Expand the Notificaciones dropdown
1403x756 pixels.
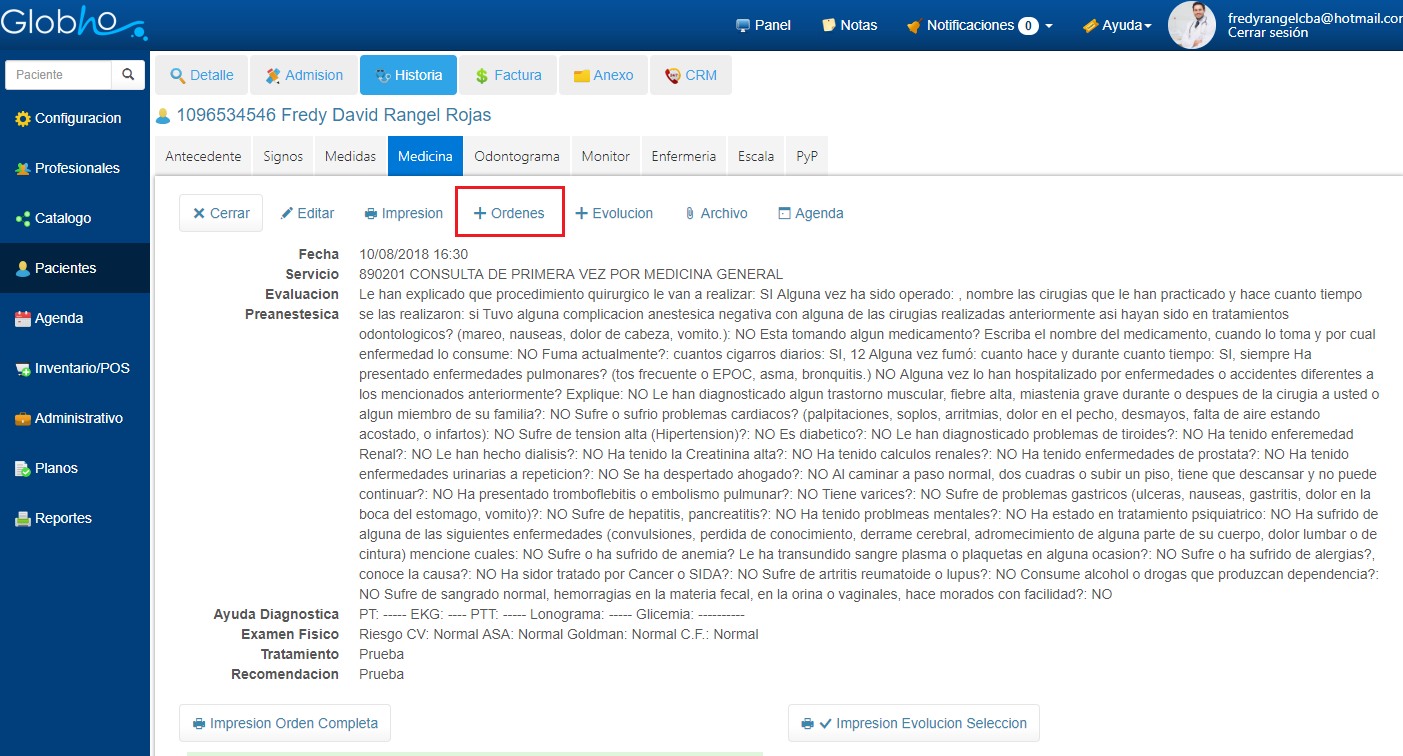pos(979,25)
